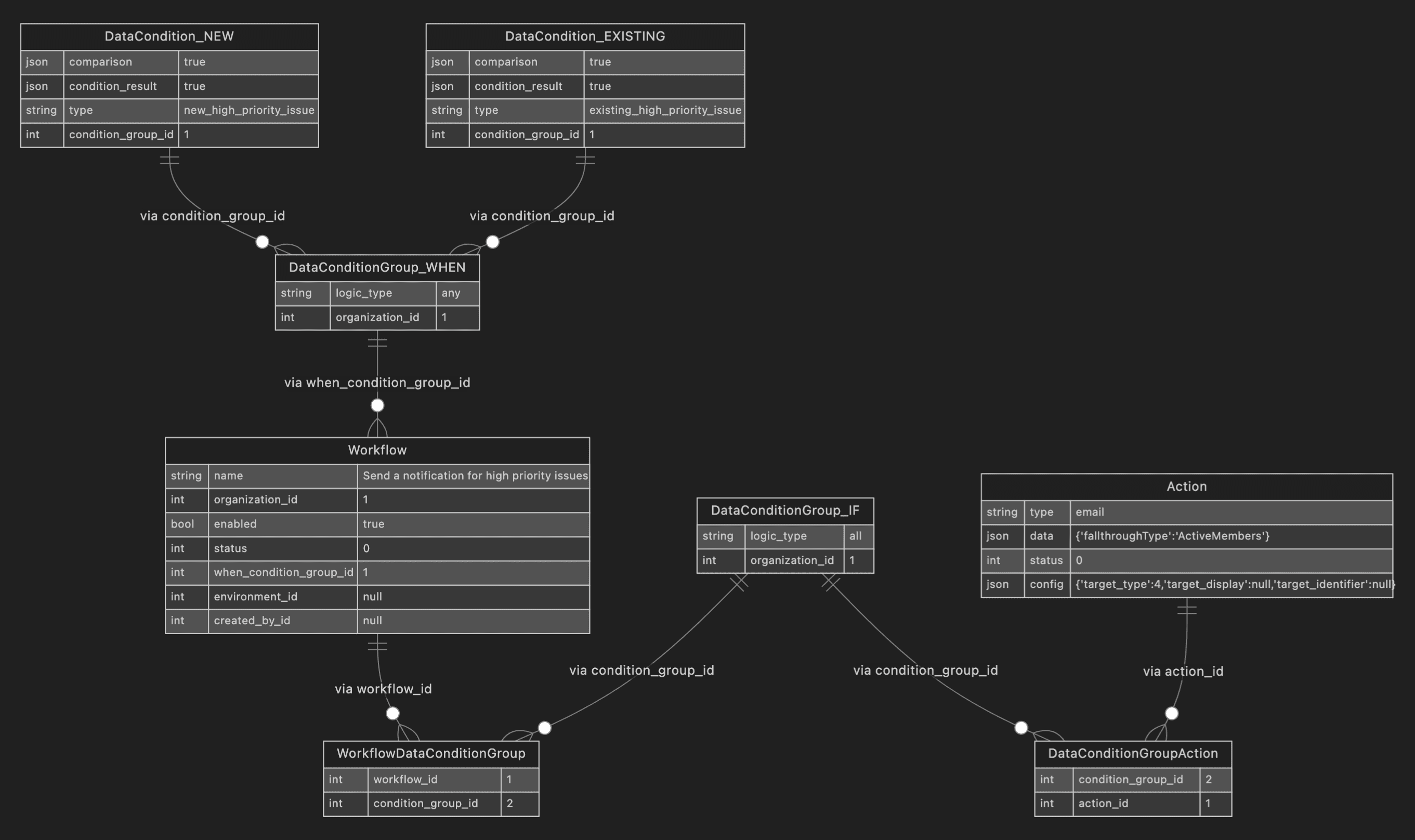
Task: Select the DataConditionGroupAction entity title
Action: (x=1132, y=753)
